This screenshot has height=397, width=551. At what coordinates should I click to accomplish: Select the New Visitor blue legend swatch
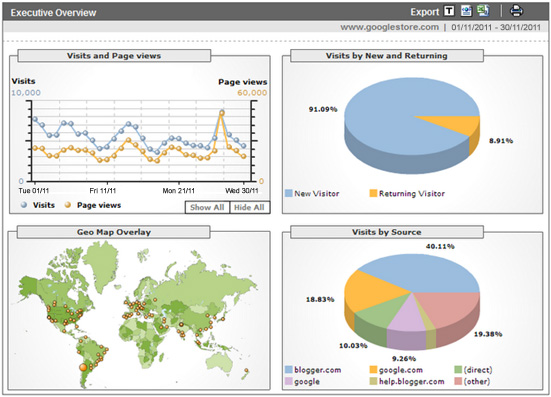(x=289, y=193)
